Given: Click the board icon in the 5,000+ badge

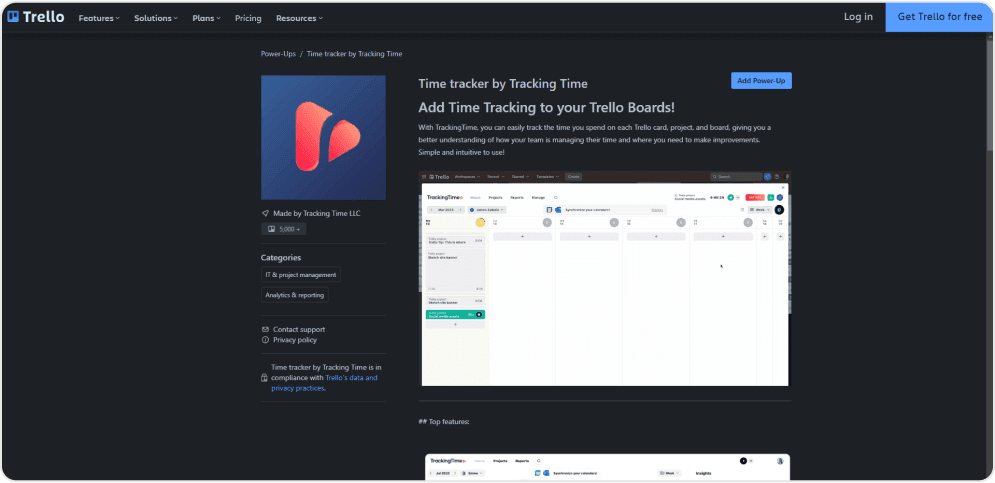Looking at the screenshot, I should (x=271, y=229).
